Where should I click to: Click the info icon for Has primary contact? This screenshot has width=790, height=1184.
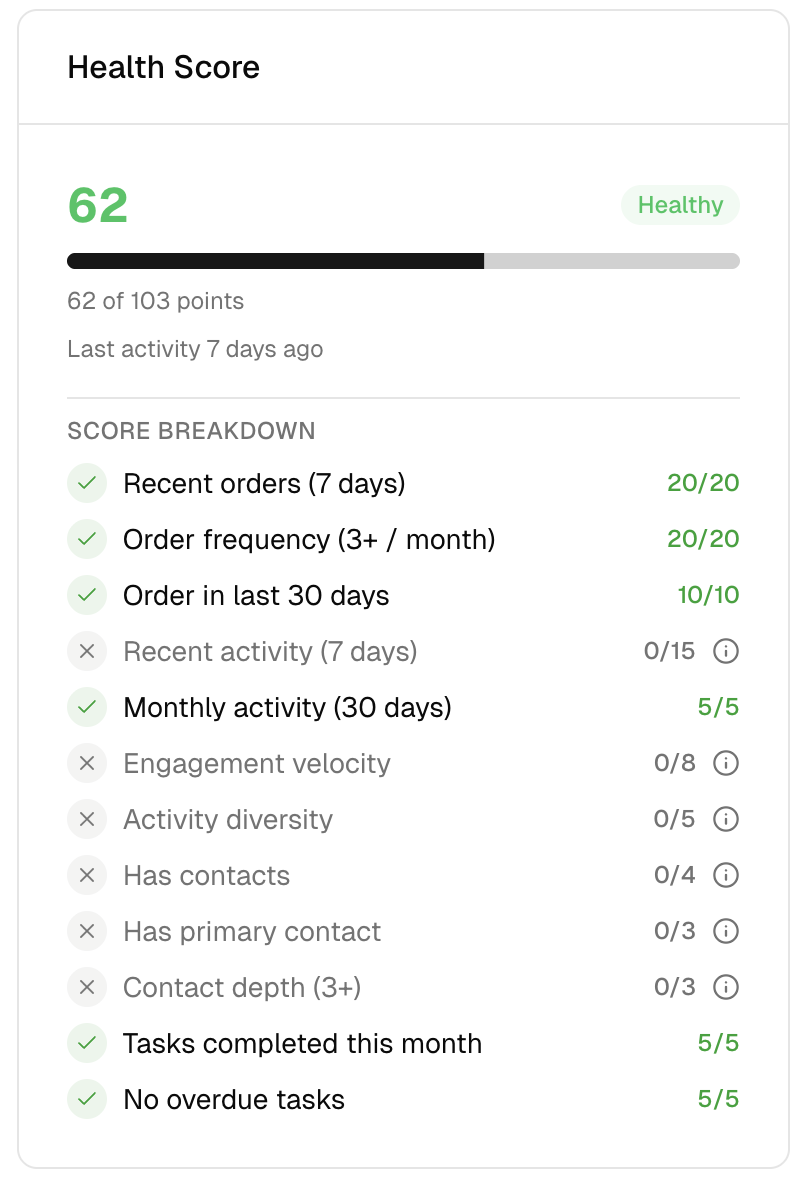pos(727,931)
